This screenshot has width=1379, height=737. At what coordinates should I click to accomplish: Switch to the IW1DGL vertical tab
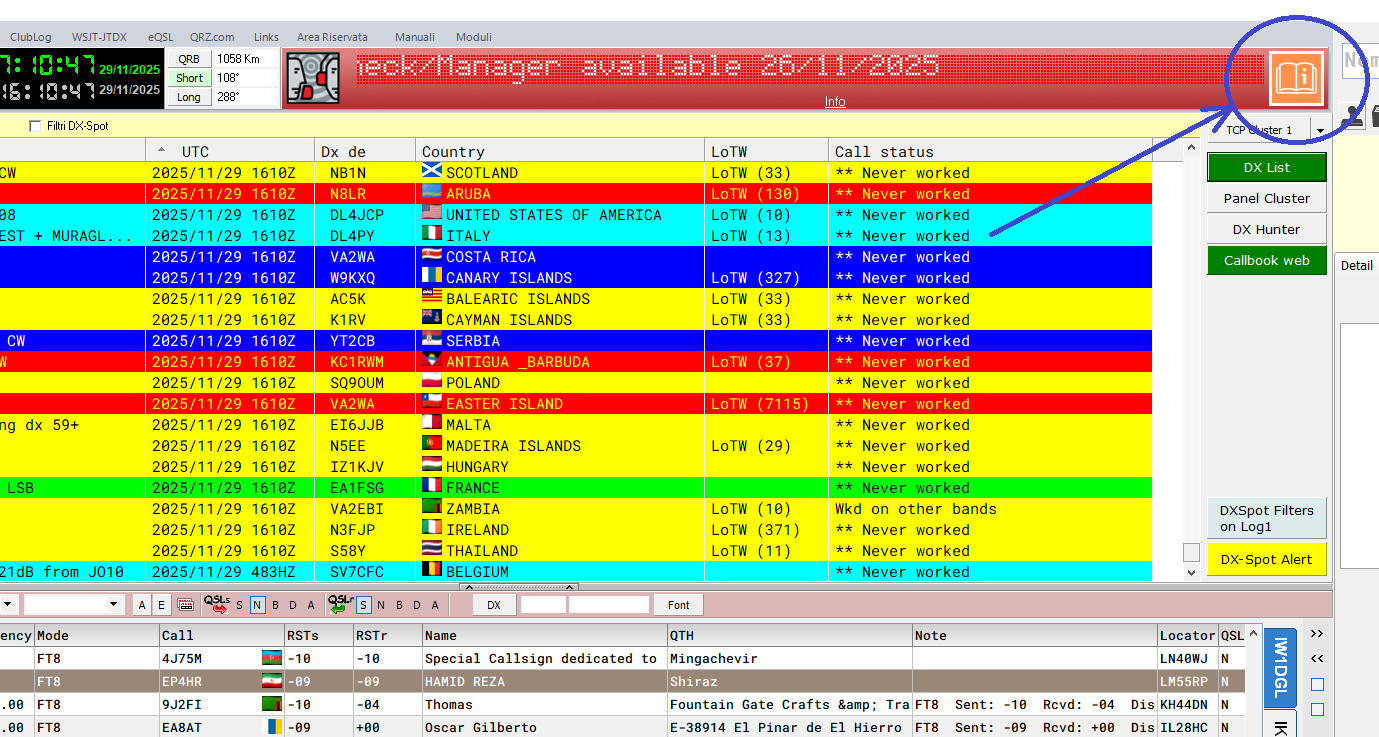[x=1280, y=667]
